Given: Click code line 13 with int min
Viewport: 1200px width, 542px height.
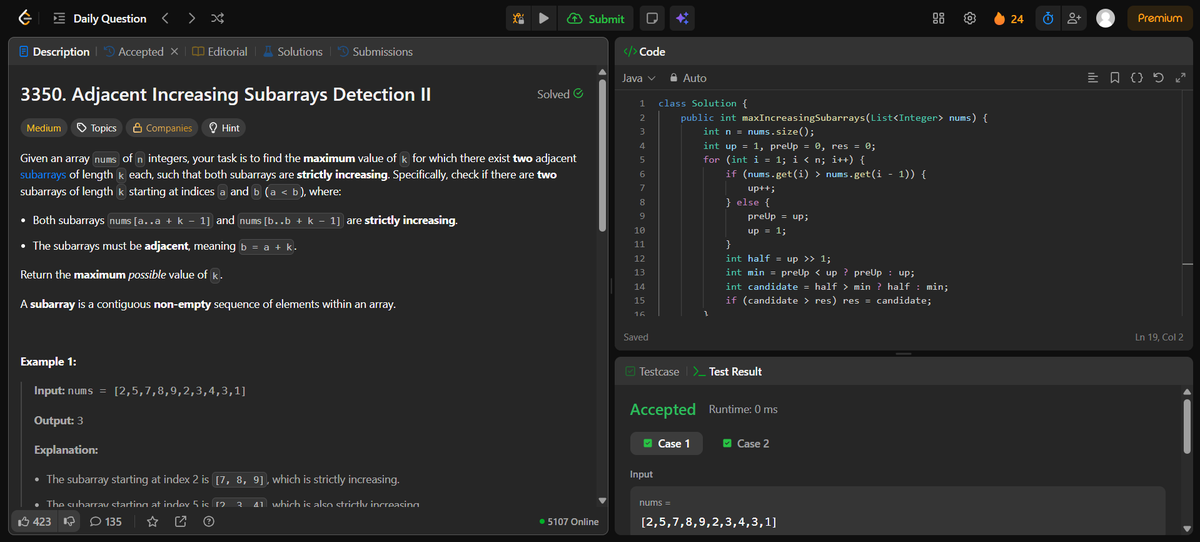Looking at the screenshot, I should [820, 272].
